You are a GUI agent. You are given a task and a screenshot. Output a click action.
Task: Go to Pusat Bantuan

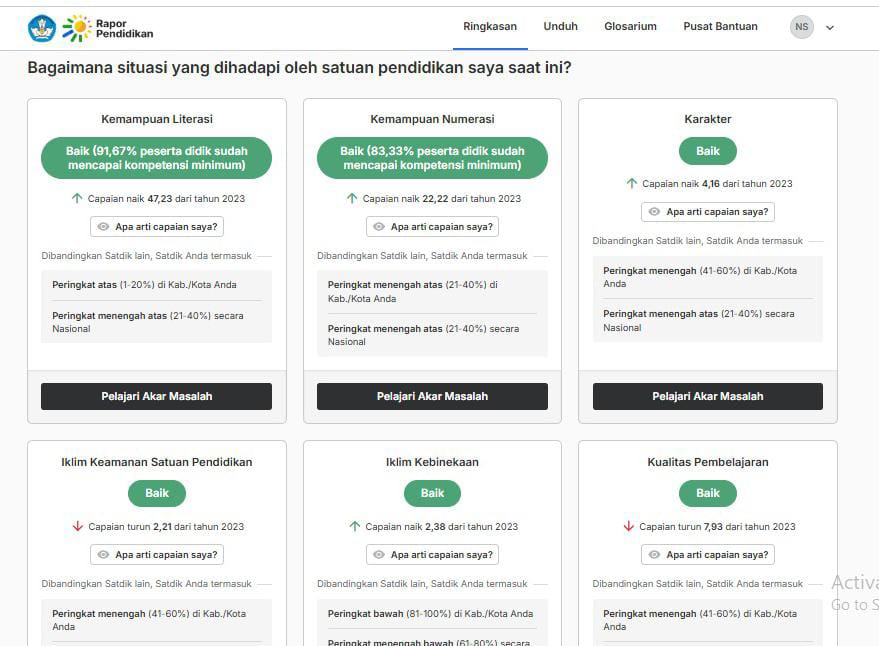[720, 27]
